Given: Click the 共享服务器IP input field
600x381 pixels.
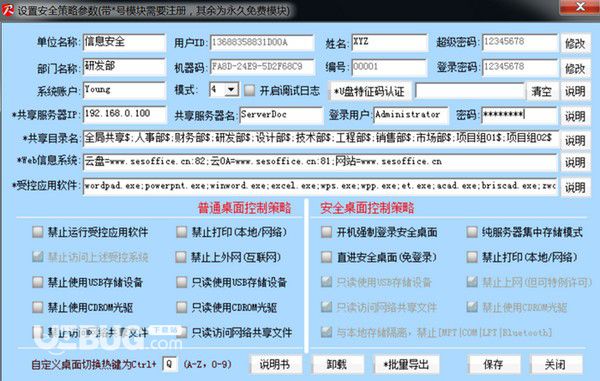Looking at the screenshot, I should [124, 114].
